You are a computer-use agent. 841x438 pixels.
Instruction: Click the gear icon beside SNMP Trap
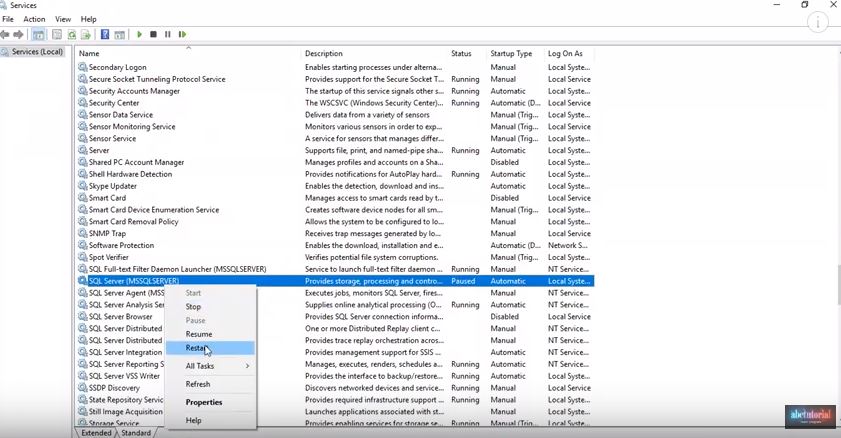click(83, 233)
